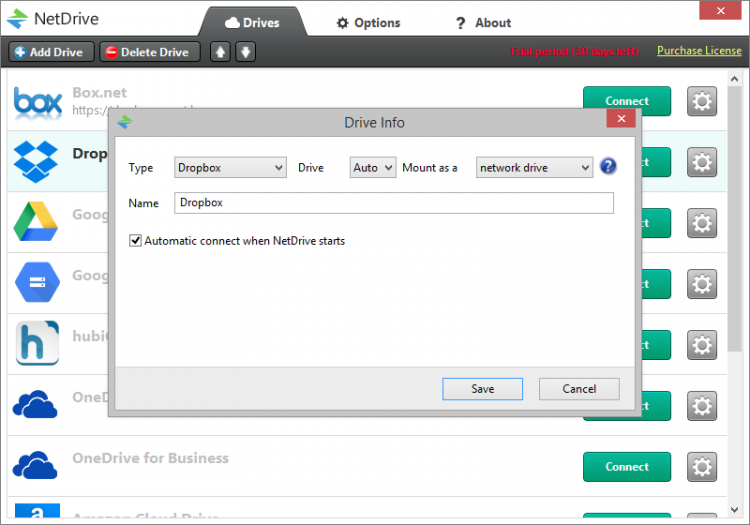Click the Box.net logo icon
Viewport: 750px width, 525px height.
coord(38,102)
